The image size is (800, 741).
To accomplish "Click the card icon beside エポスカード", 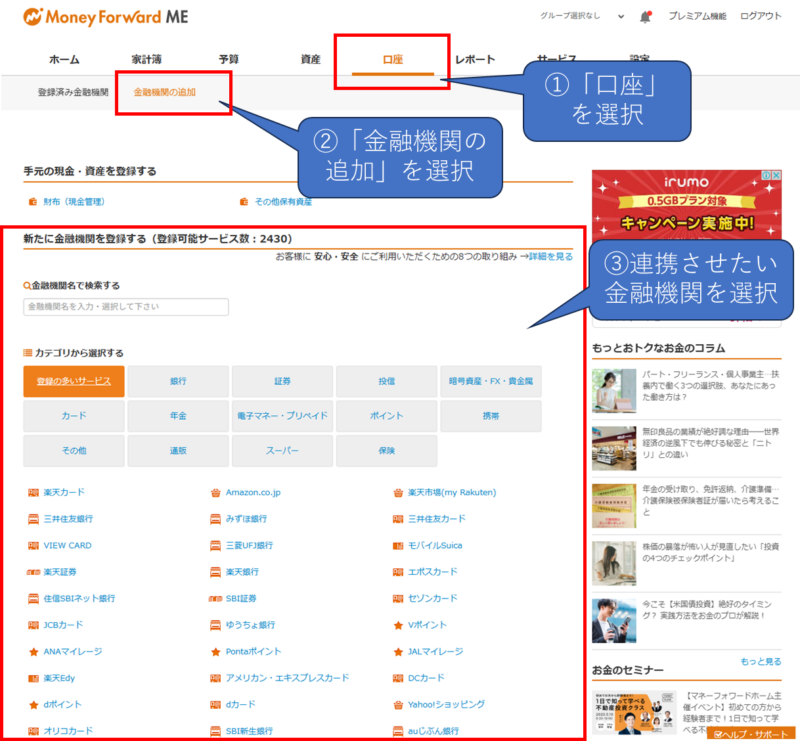I will coord(398,572).
